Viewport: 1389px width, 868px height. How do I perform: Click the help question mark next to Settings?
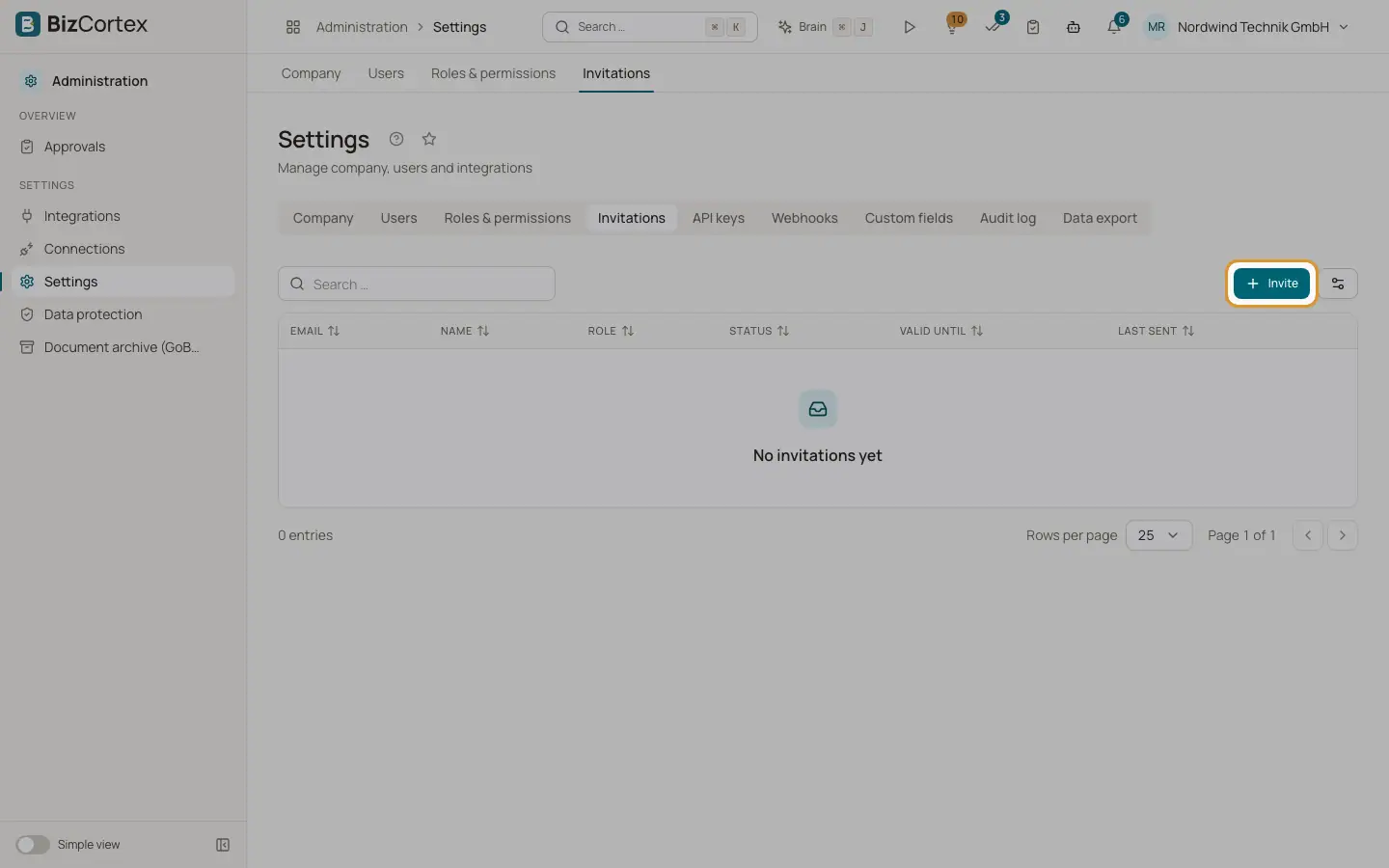click(x=396, y=139)
